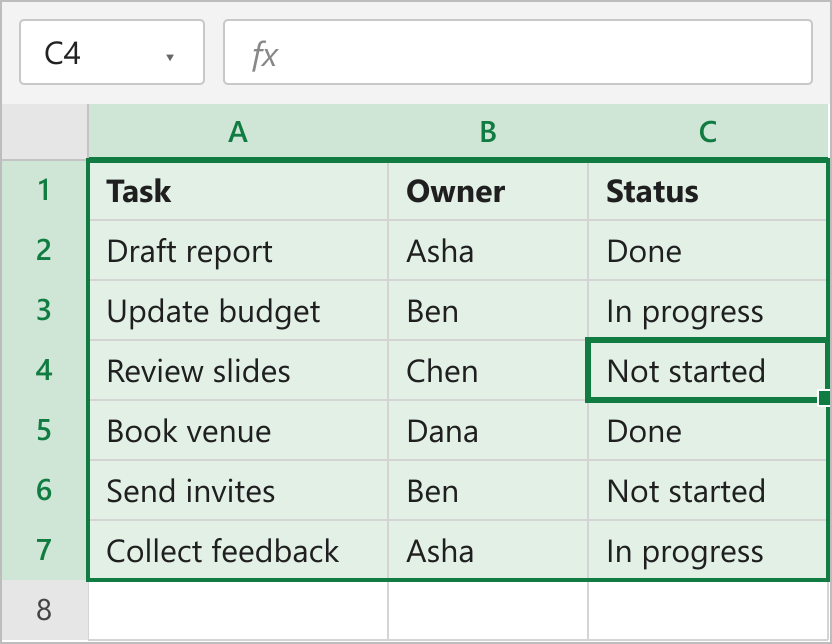Select row 2 header
The height and width of the screenshot is (644, 832).
coord(44,250)
